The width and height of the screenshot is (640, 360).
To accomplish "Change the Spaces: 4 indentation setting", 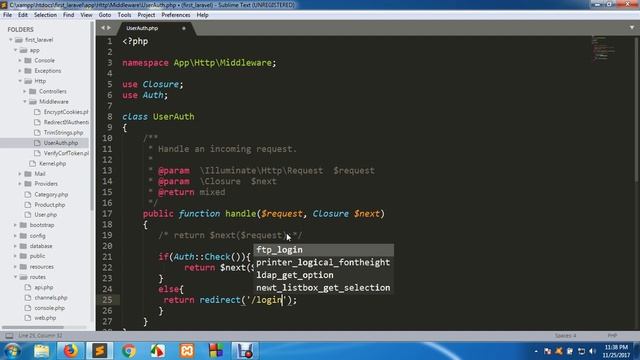I will tap(565, 336).
